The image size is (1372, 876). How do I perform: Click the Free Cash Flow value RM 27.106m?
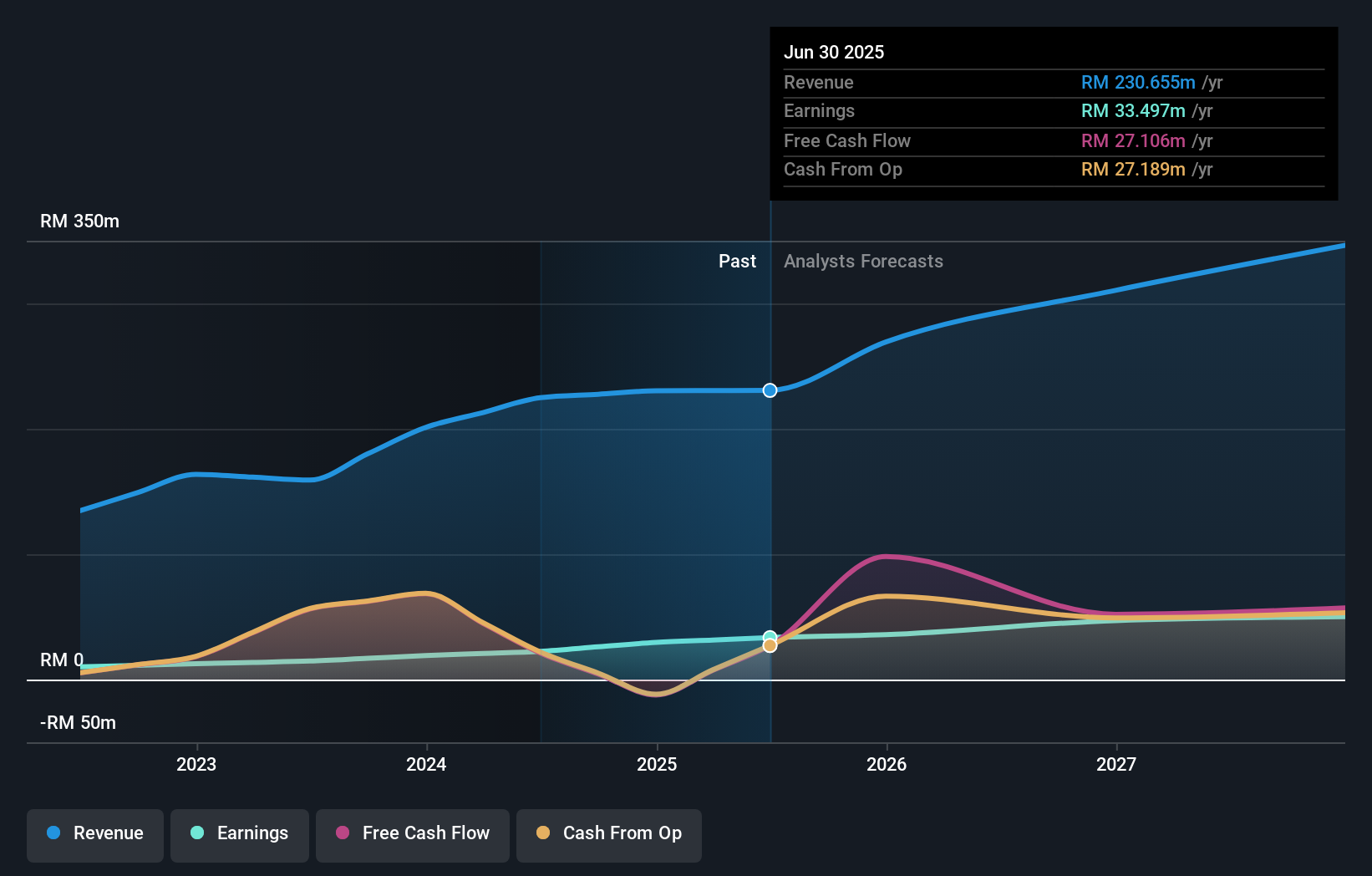point(1132,140)
